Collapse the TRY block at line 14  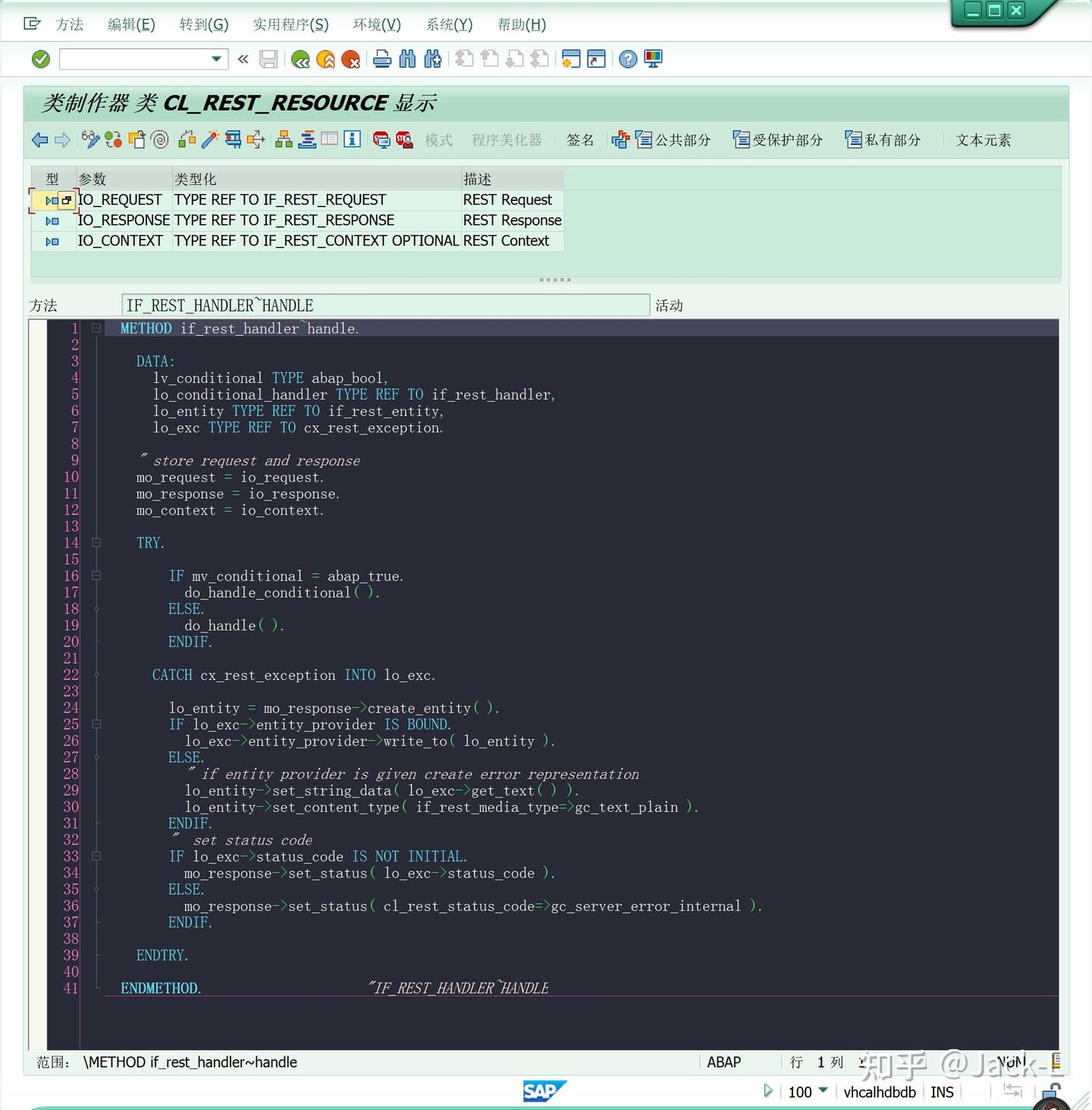coord(96,542)
